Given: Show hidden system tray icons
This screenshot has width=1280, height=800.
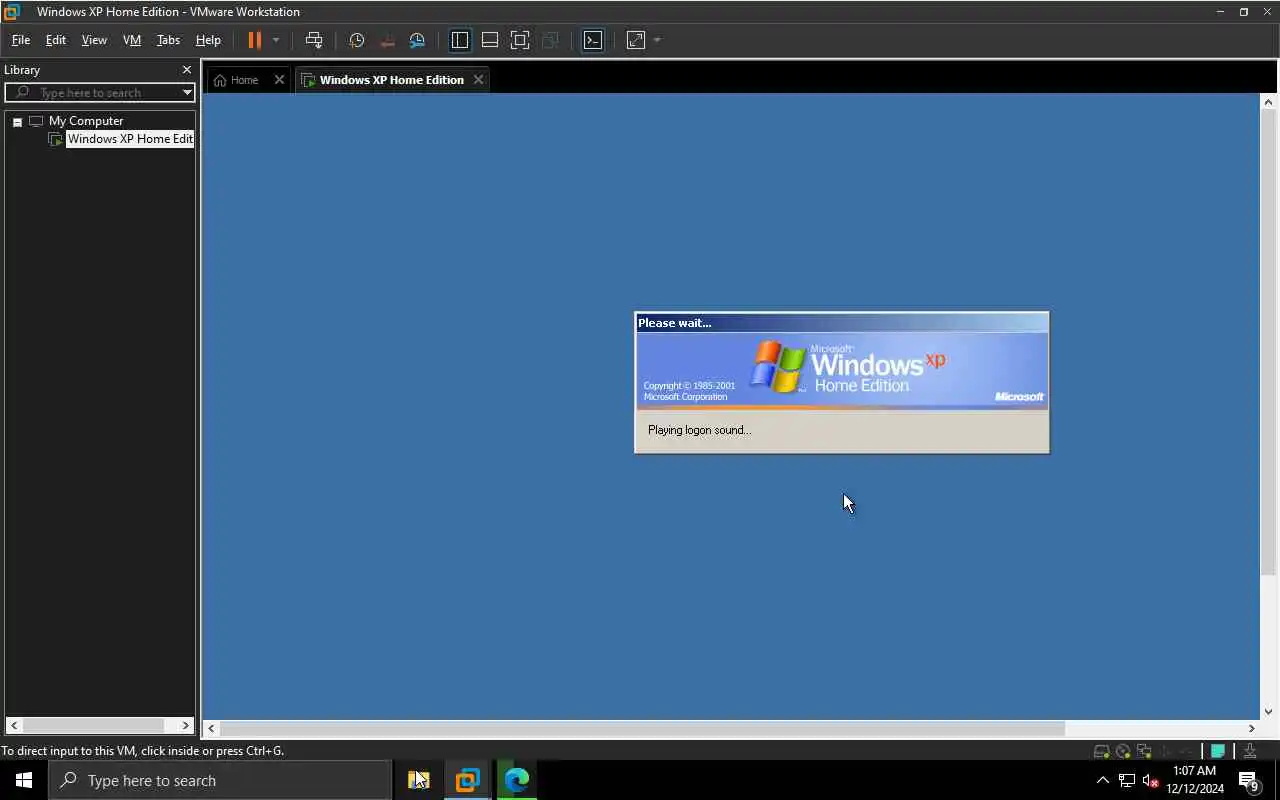Looking at the screenshot, I should point(1103,780).
